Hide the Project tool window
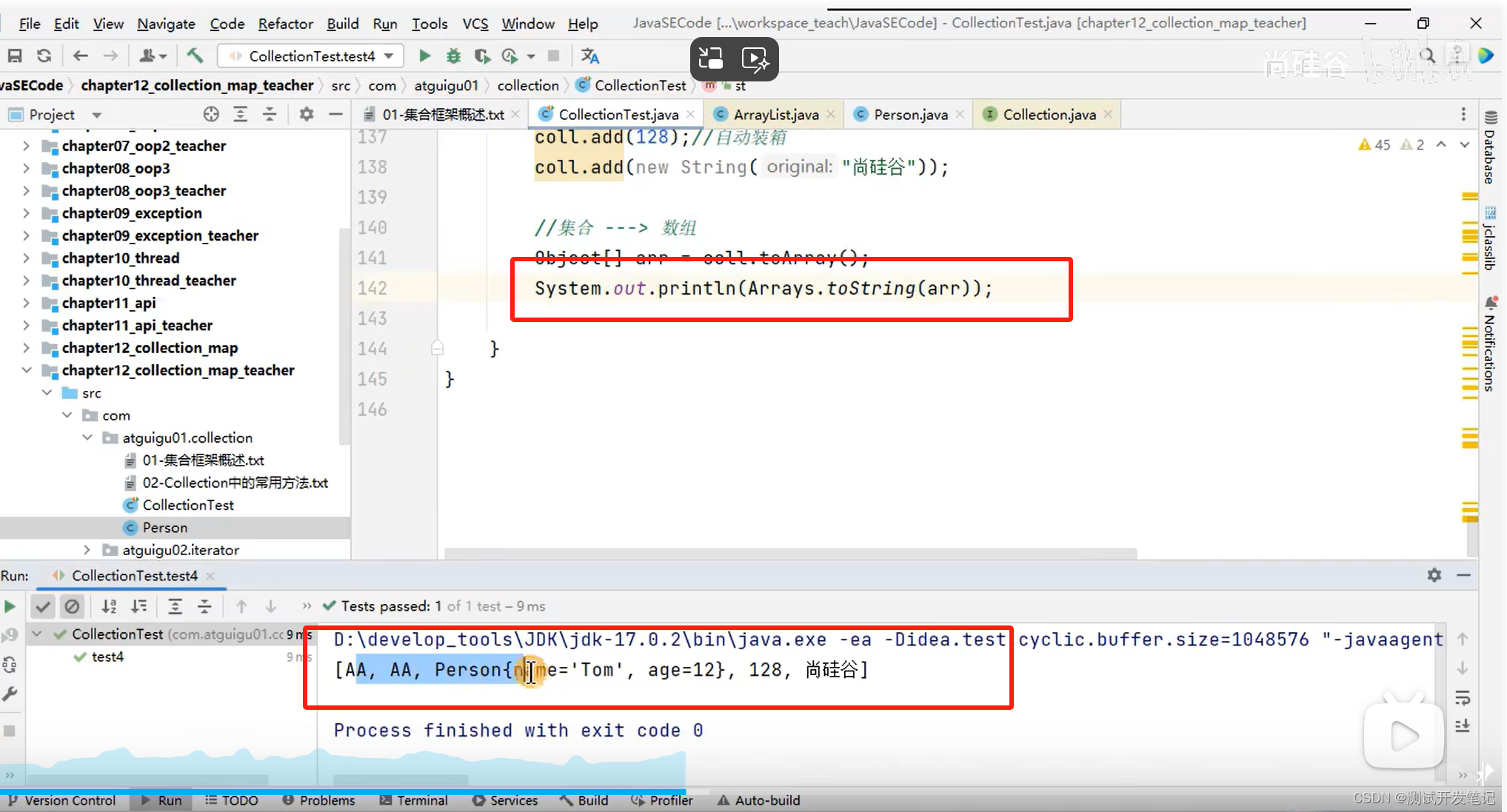The image size is (1507, 812). click(x=335, y=114)
